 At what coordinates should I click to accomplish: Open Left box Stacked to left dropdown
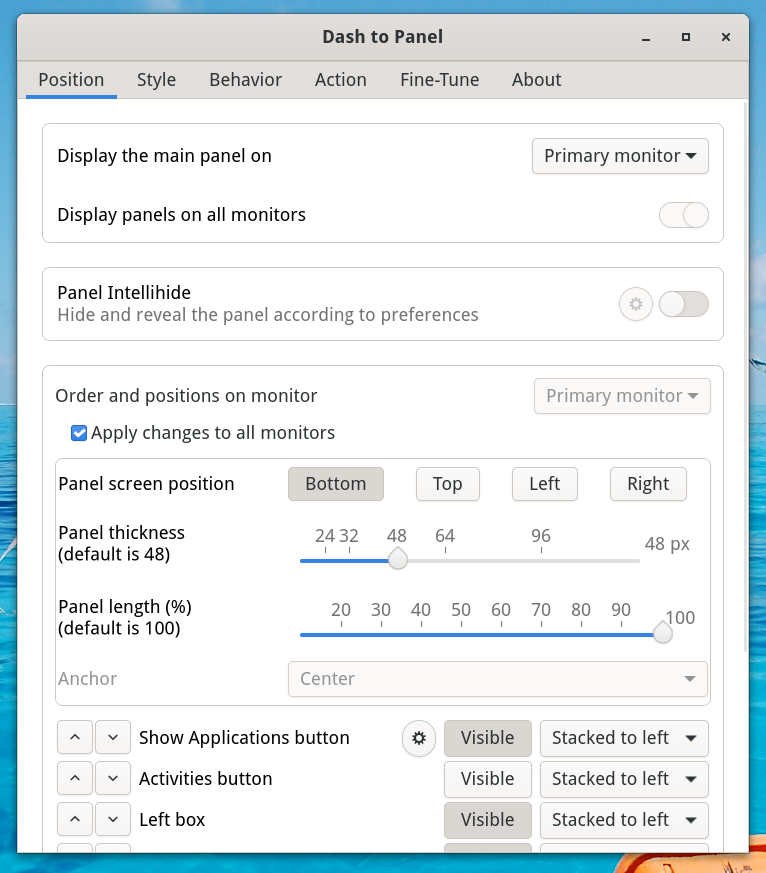pos(624,820)
